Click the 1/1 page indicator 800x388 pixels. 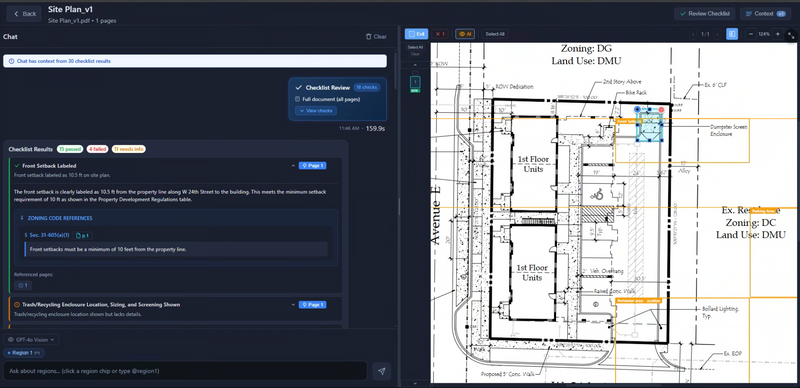click(x=705, y=34)
